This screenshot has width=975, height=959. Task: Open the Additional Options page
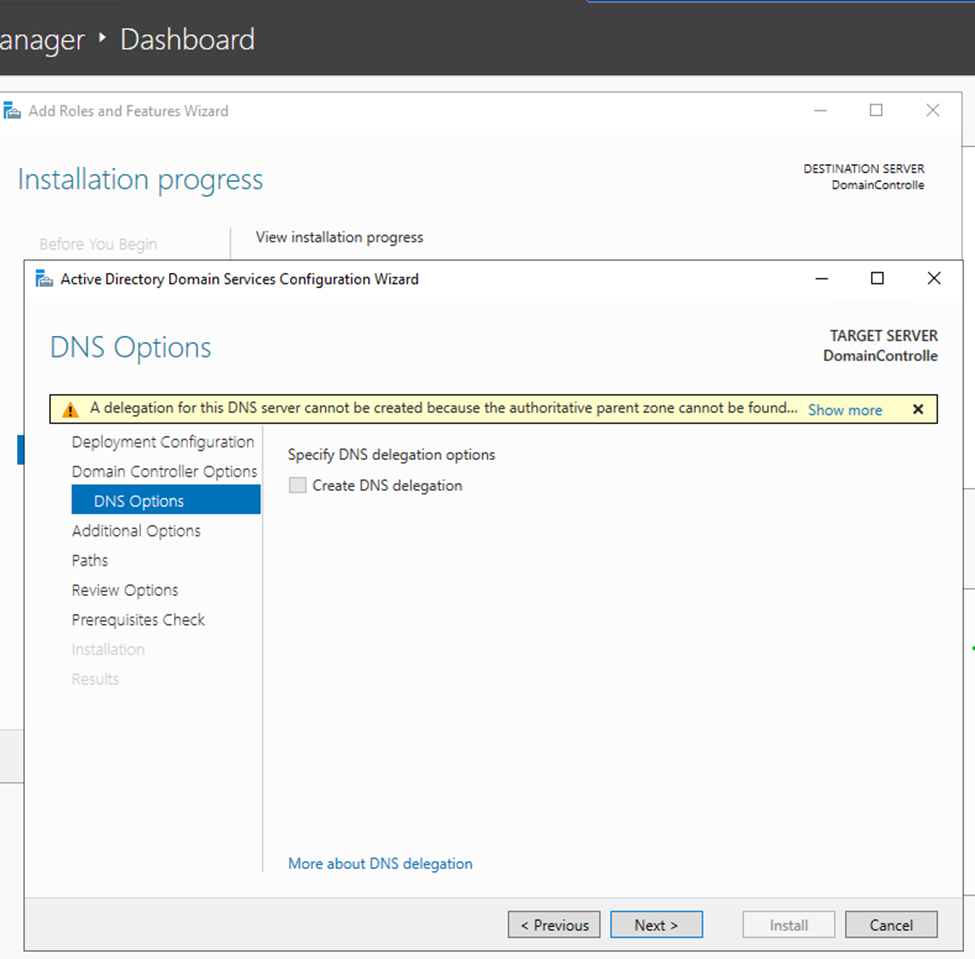pos(136,530)
